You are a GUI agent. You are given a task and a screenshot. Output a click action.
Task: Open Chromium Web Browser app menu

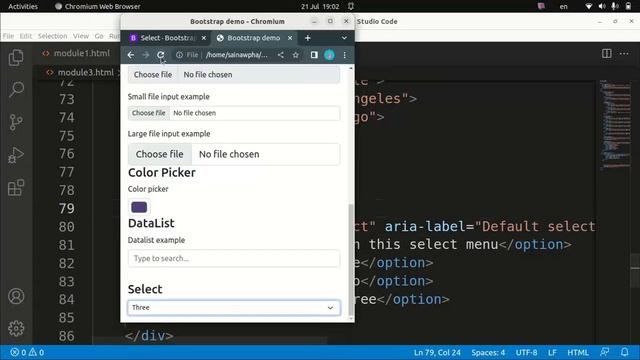pos(98,6)
